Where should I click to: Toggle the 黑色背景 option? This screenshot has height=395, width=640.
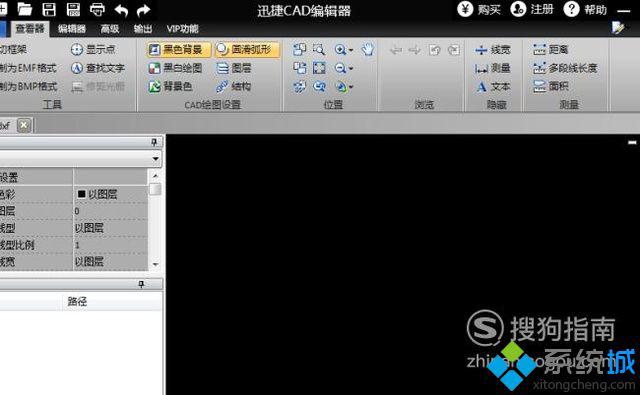click(x=179, y=49)
